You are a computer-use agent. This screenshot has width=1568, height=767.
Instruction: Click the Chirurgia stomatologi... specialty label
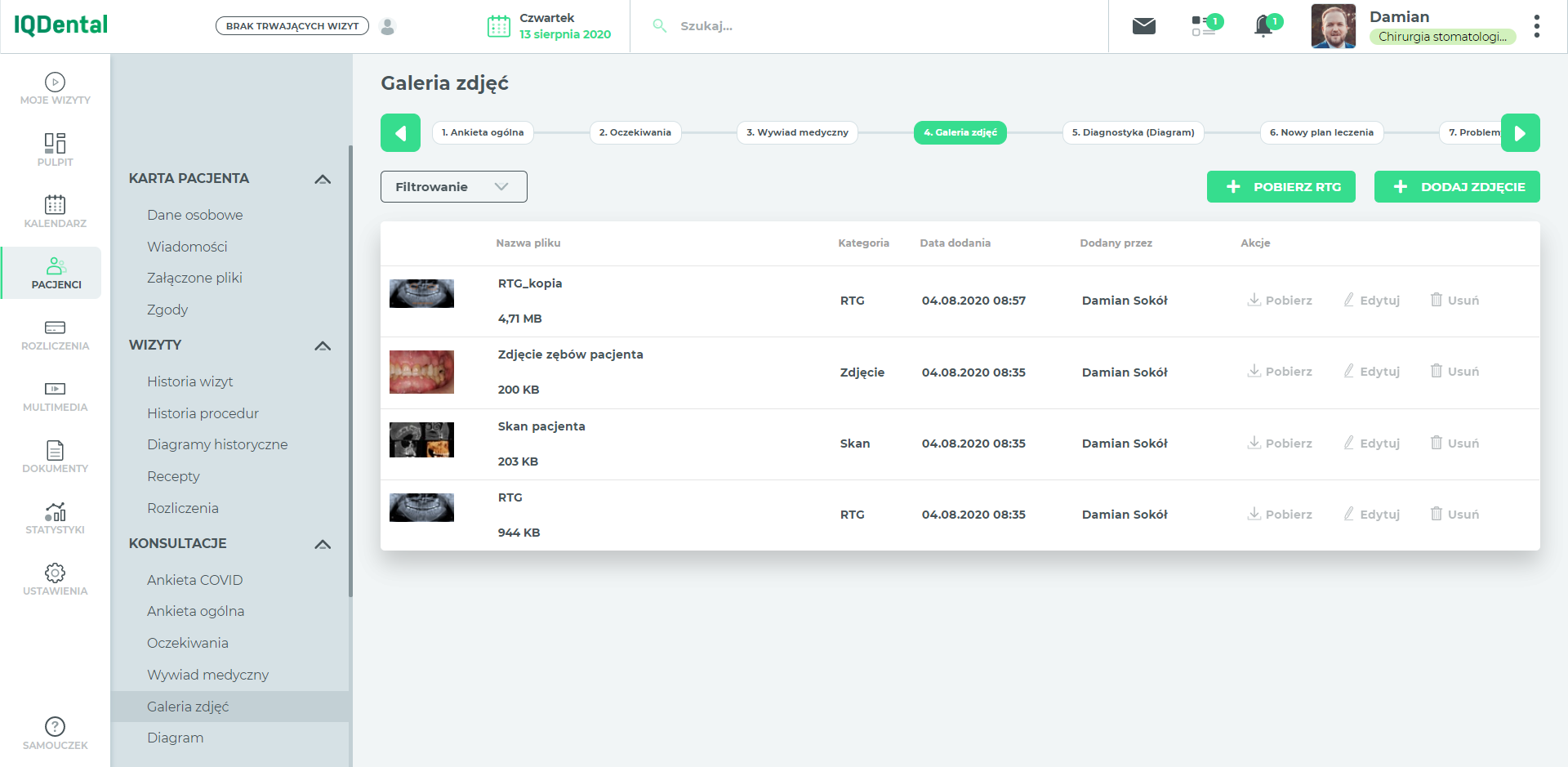[x=1442, y=37]
